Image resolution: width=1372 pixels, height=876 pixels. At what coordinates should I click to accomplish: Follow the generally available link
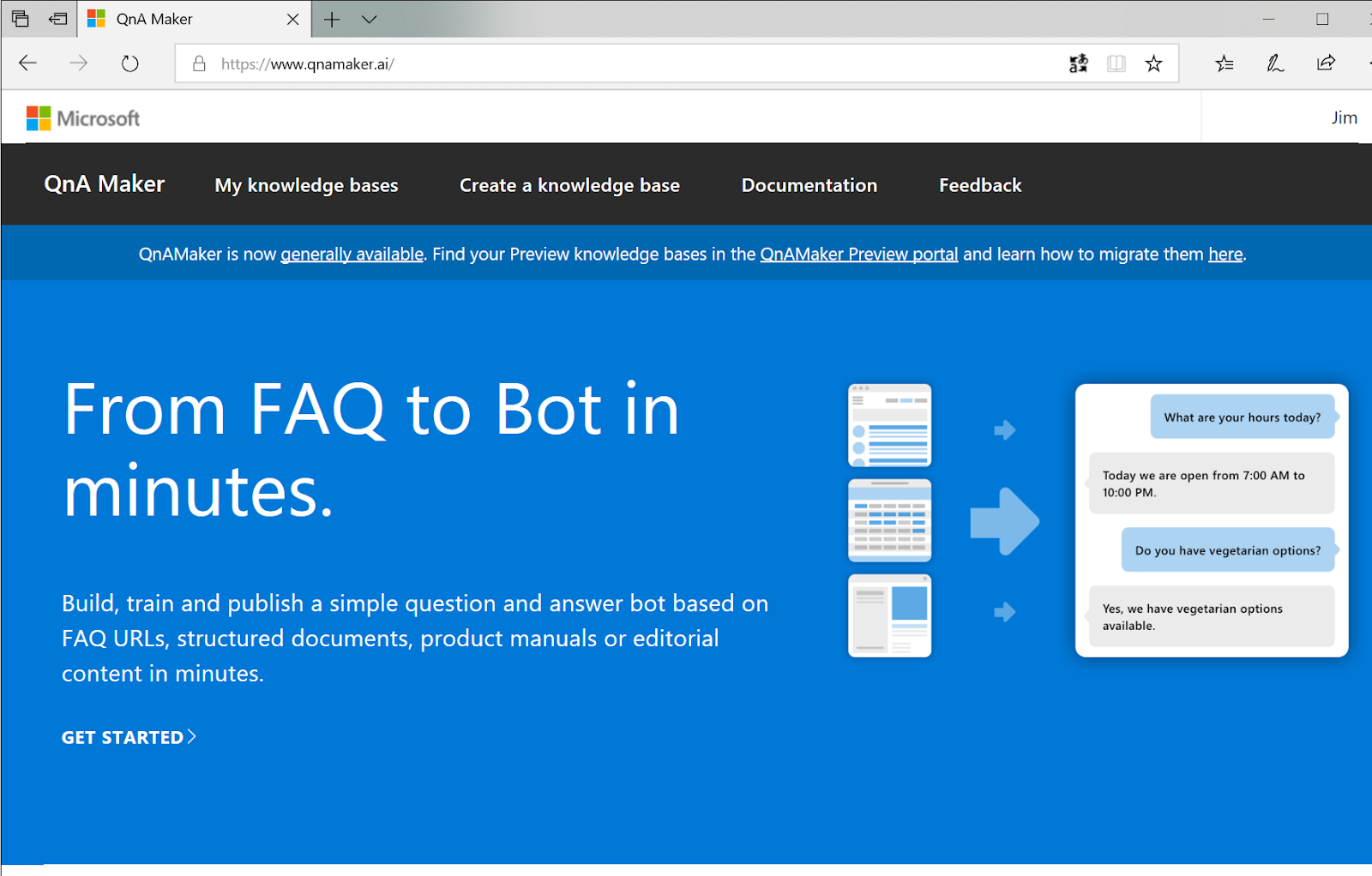click(352, 254)
